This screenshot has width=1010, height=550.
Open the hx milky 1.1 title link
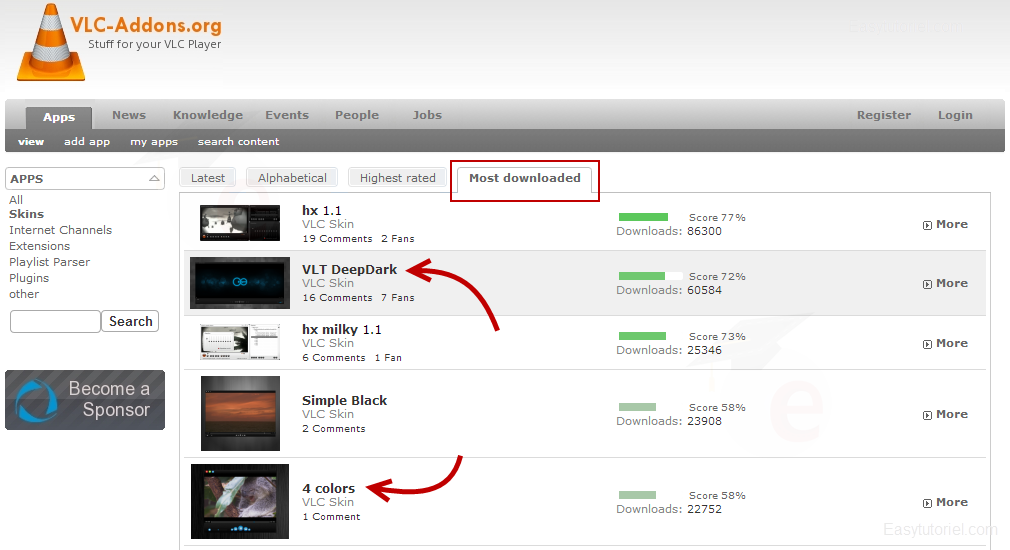point(341,329)
